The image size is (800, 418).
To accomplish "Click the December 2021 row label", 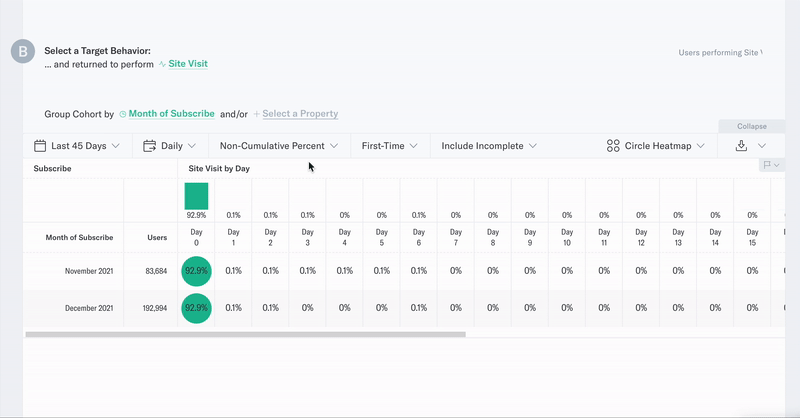I will point(89,308).
